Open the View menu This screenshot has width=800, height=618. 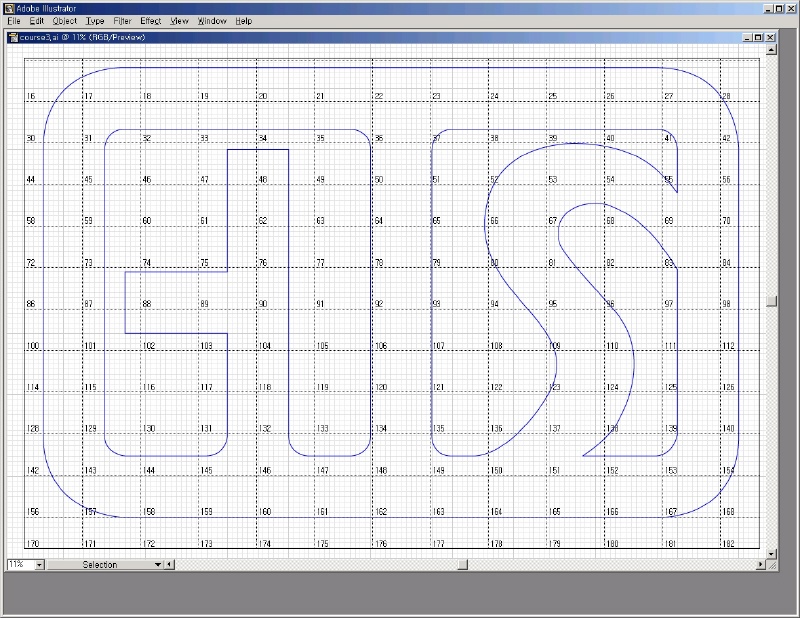coord(179,21)
